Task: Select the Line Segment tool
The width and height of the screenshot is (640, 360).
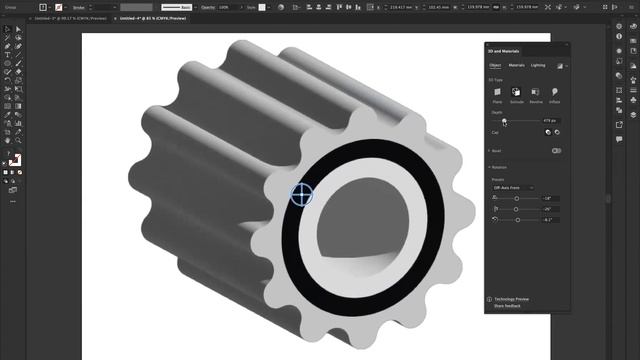Action: click(x=18, y=55)
